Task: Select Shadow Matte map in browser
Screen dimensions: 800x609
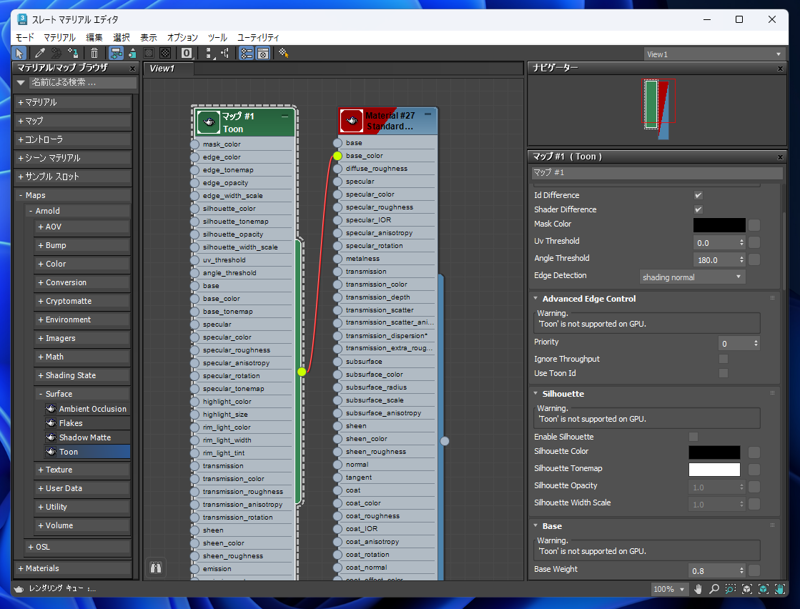Action: click(x=85, y=438)
